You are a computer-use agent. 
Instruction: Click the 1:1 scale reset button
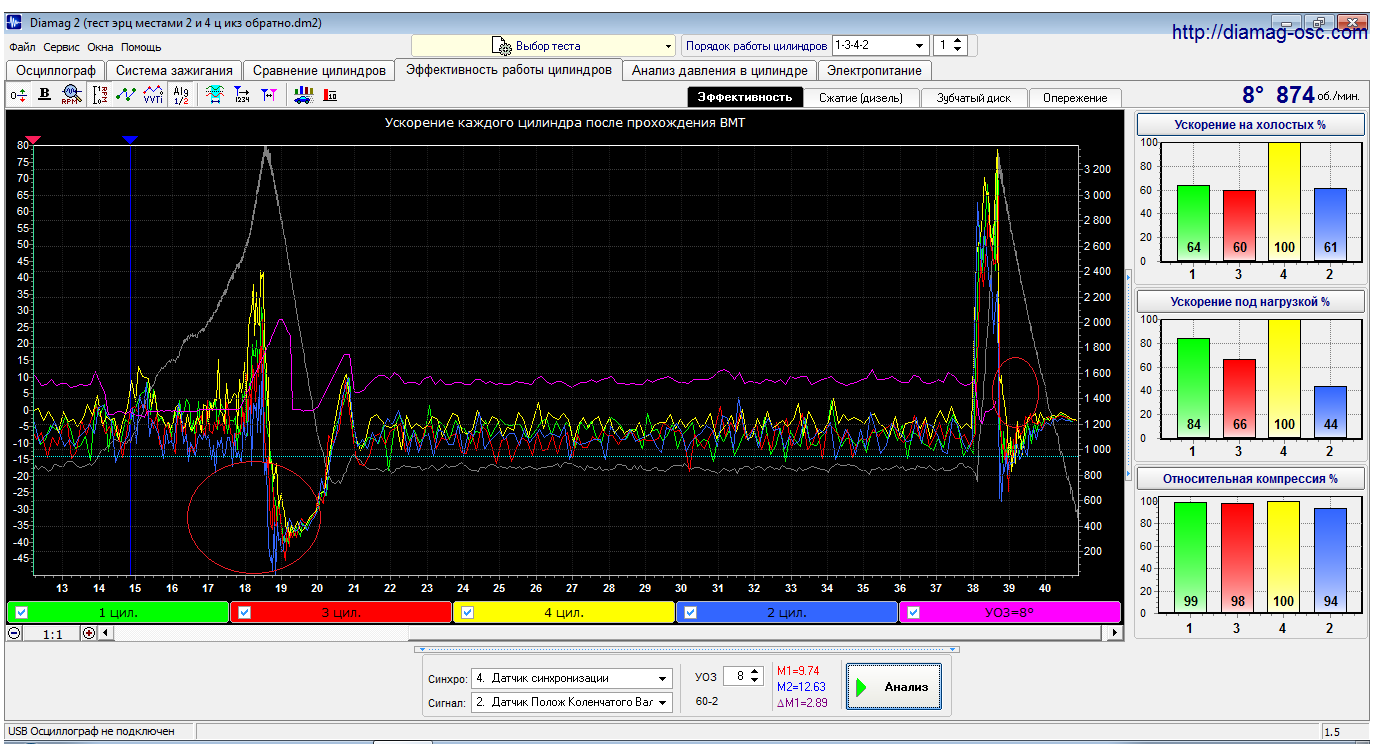click(52, 633)
